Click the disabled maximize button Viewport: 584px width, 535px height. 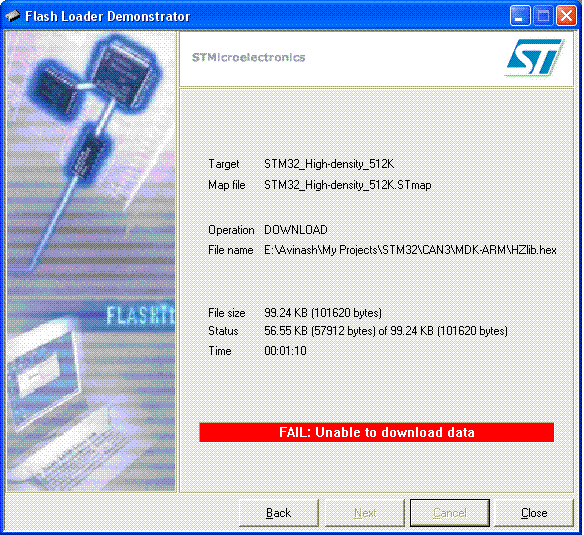click(543, 16)
